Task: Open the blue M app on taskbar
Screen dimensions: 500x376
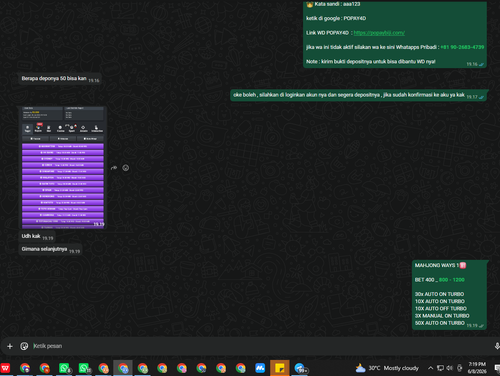Action: click(260, 368)
